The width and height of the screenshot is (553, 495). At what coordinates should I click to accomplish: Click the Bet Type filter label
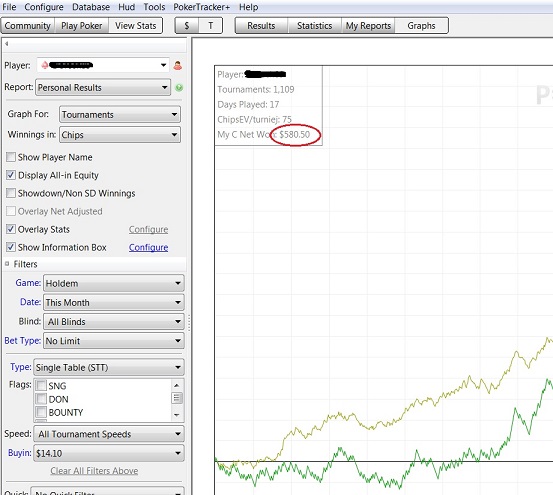[x=23, y=340]
